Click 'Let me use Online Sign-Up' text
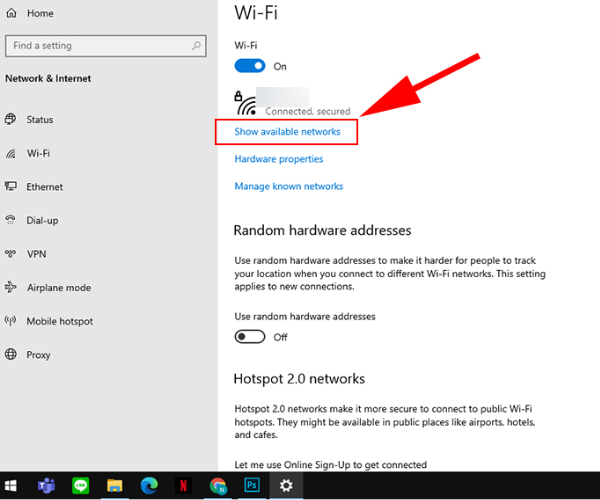The image size is (600, 500). pyautogui.click(x=330, y=465)
